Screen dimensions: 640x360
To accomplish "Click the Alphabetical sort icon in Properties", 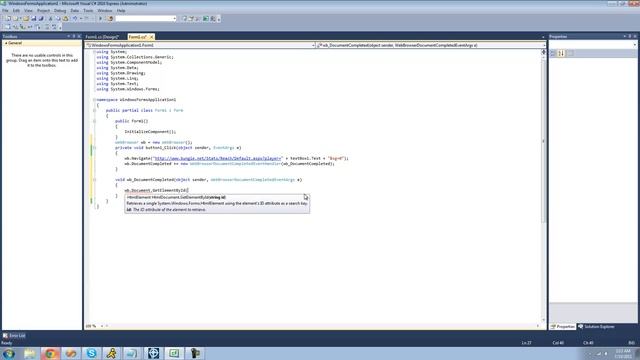I will [x=562, y=53].
